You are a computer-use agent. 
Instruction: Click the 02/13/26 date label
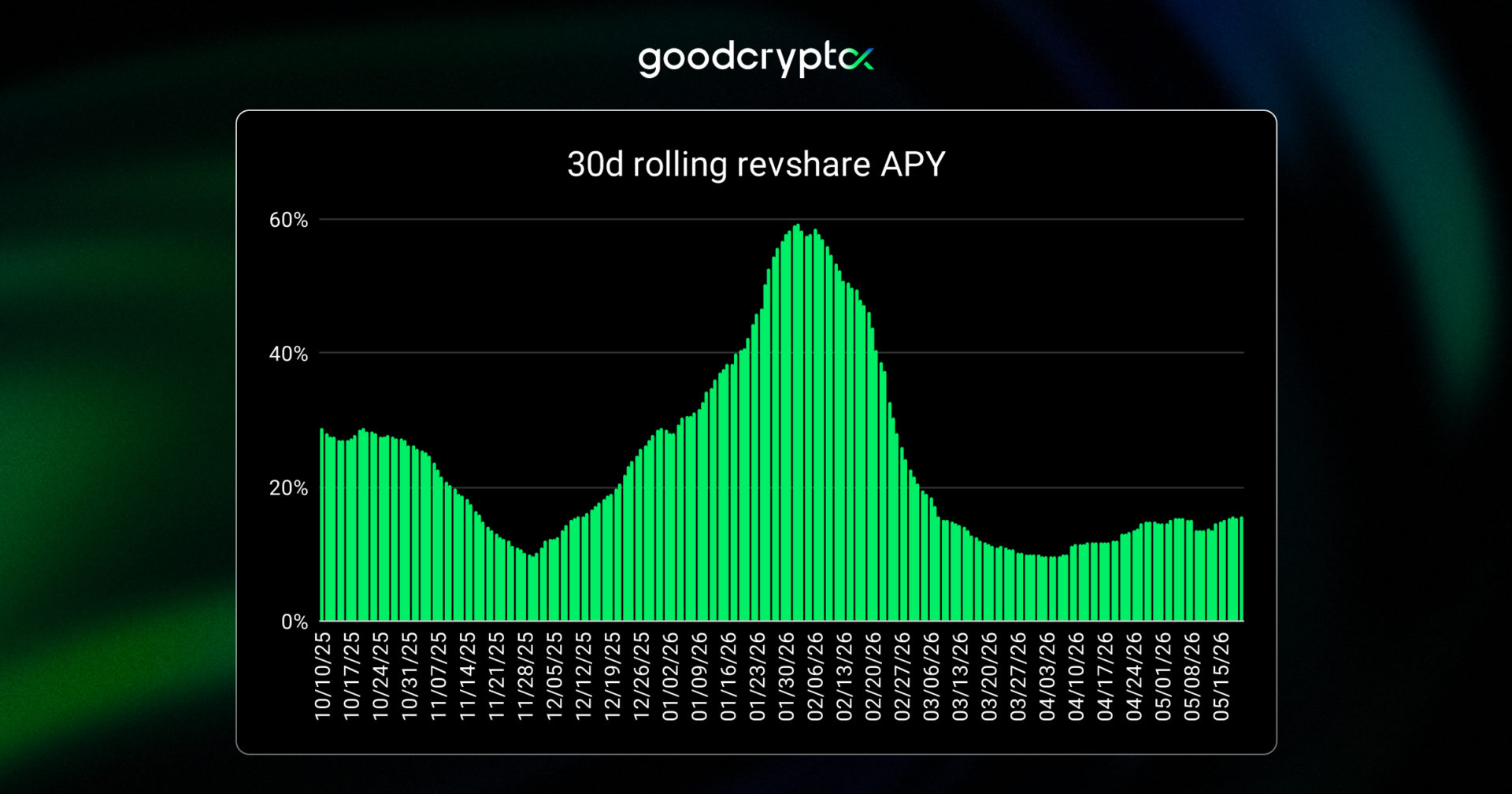[845, 676]
